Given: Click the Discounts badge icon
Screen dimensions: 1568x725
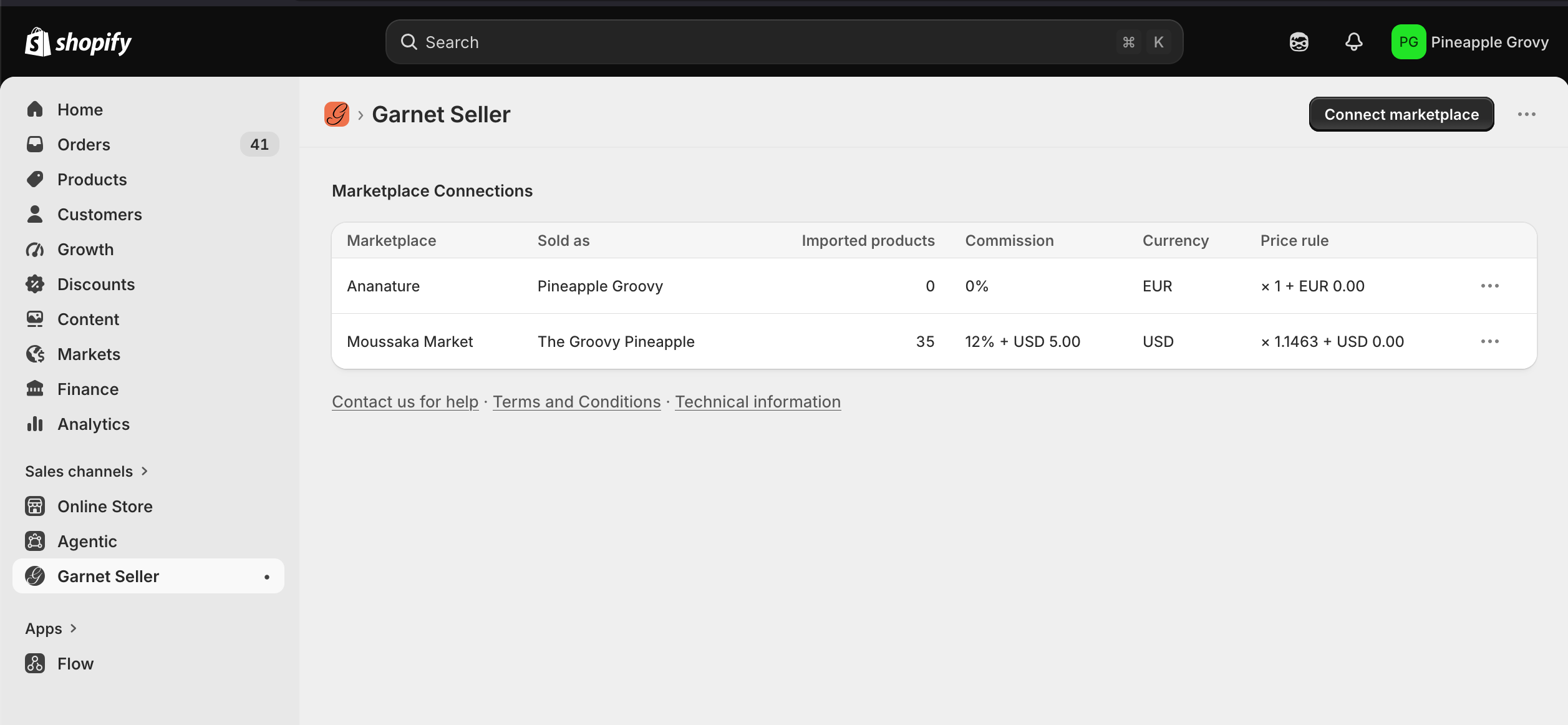Looking at the screenshot, I should coord(35,284).
